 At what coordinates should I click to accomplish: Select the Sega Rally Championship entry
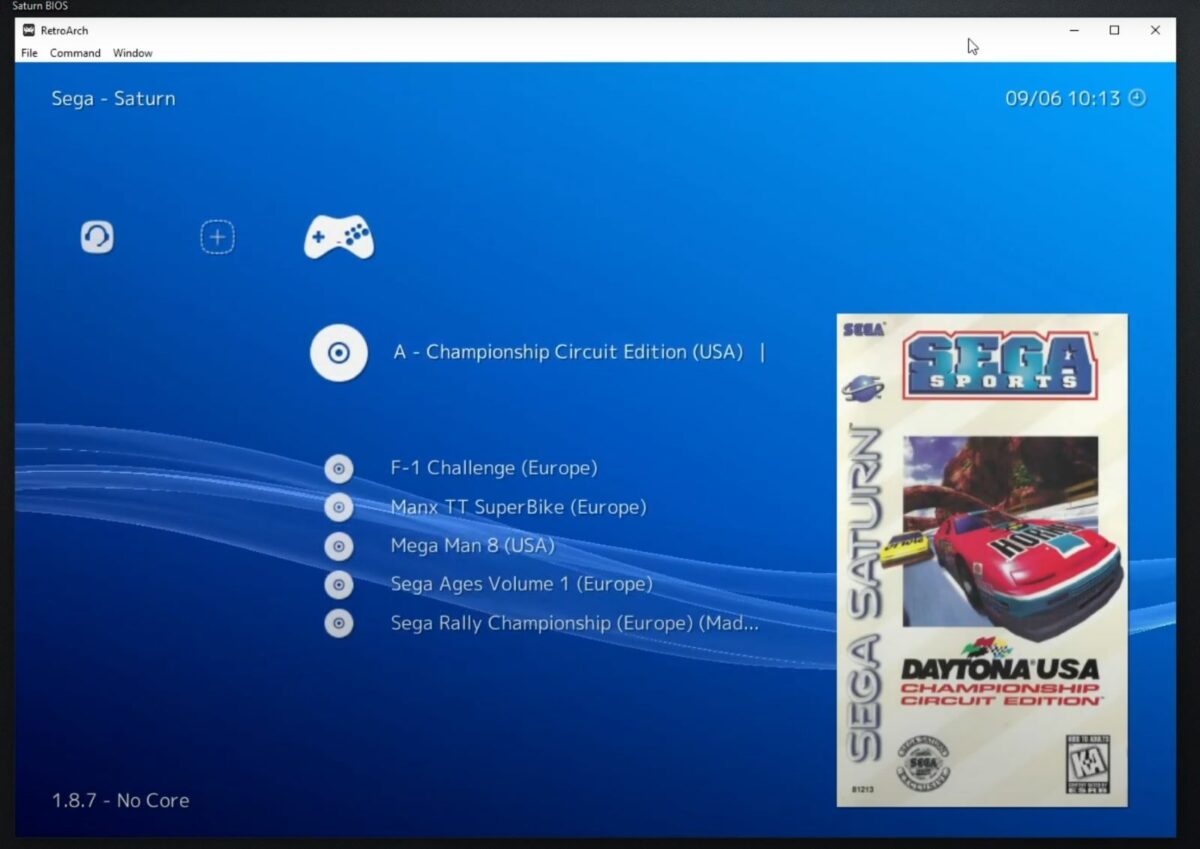[575, 622]
